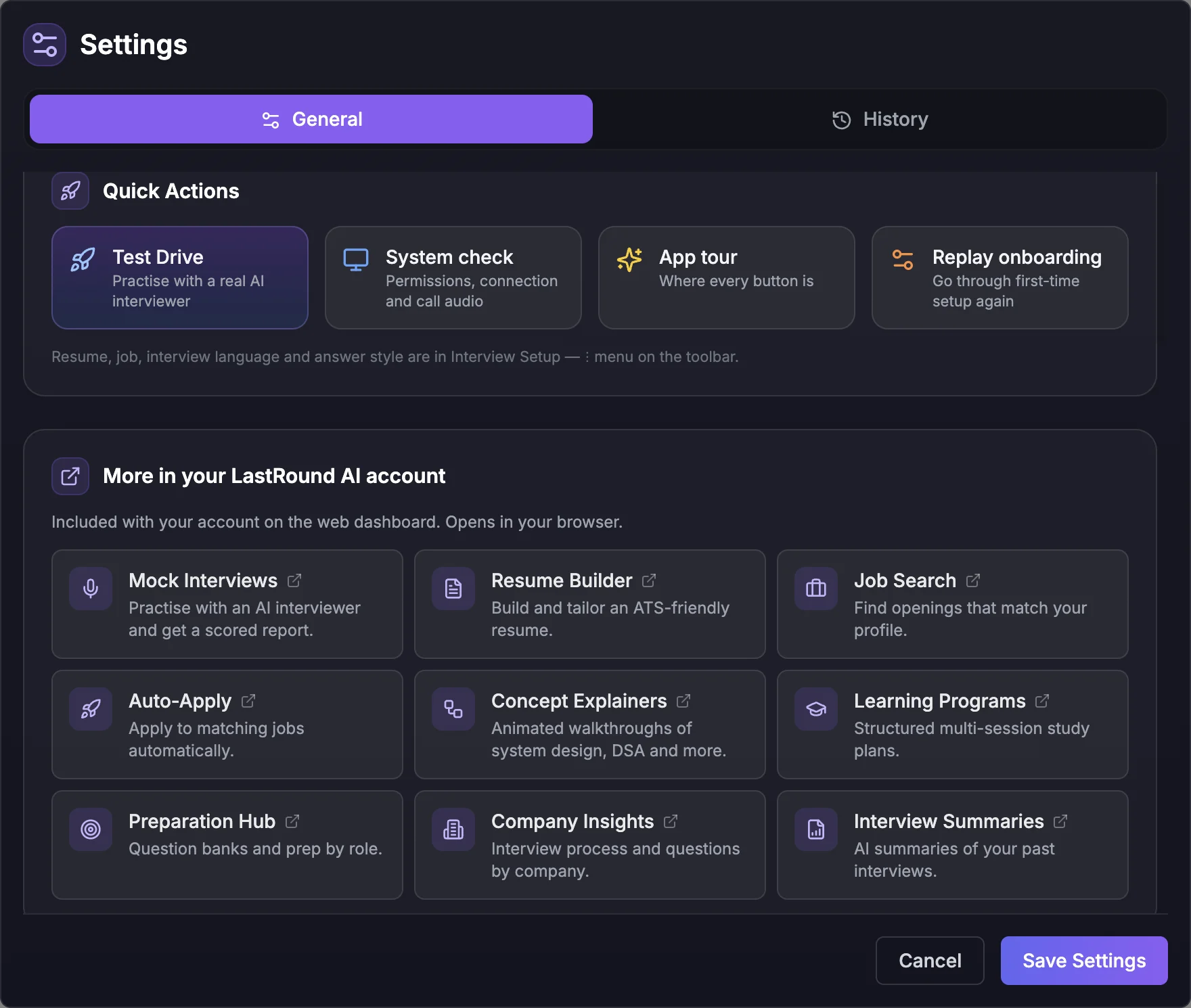Click the history clock icon in the tab

[841, 120]
